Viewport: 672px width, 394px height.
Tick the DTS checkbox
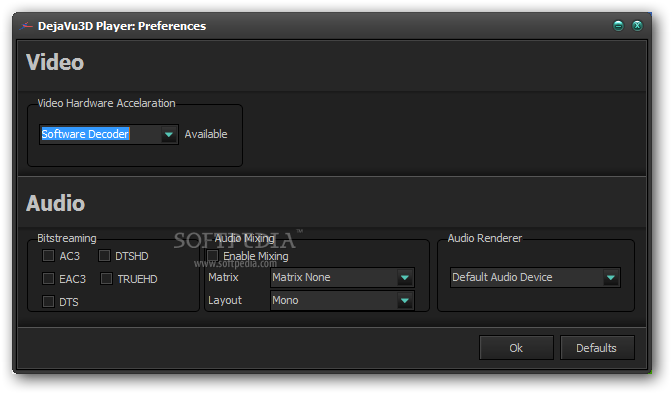[48, 301]
